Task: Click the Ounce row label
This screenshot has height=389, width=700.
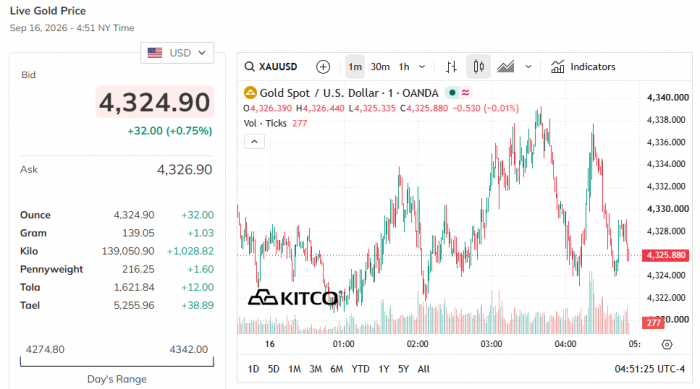Action: 35,215
